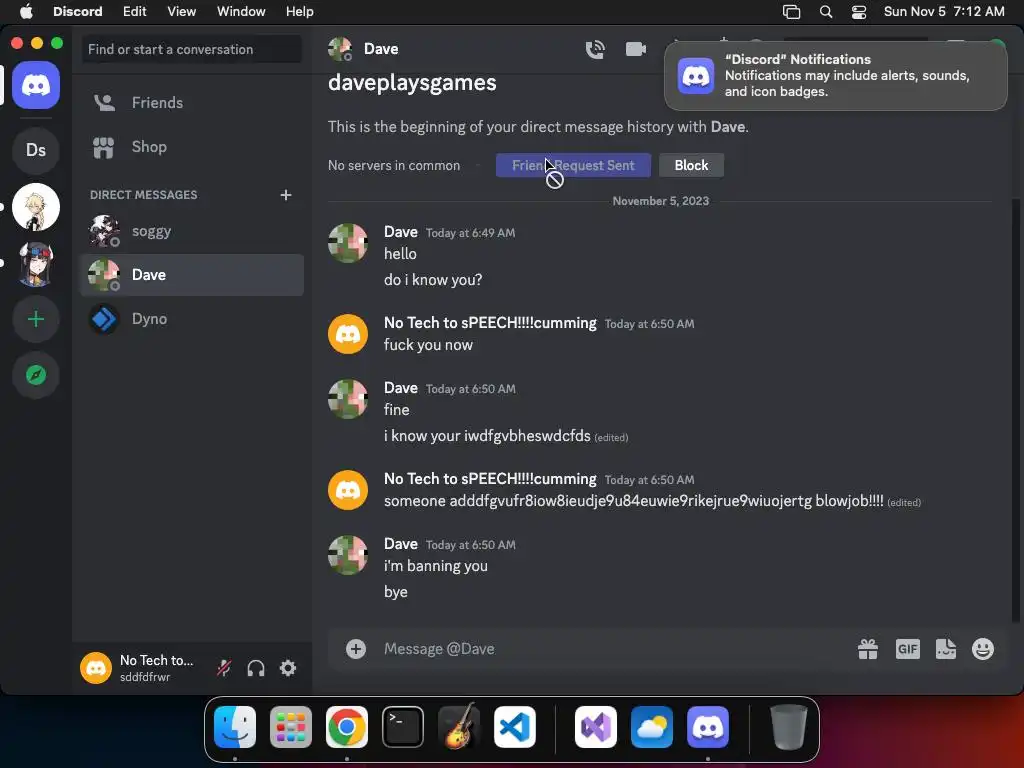Start a video call with Dave

click(x=635, y=49)
